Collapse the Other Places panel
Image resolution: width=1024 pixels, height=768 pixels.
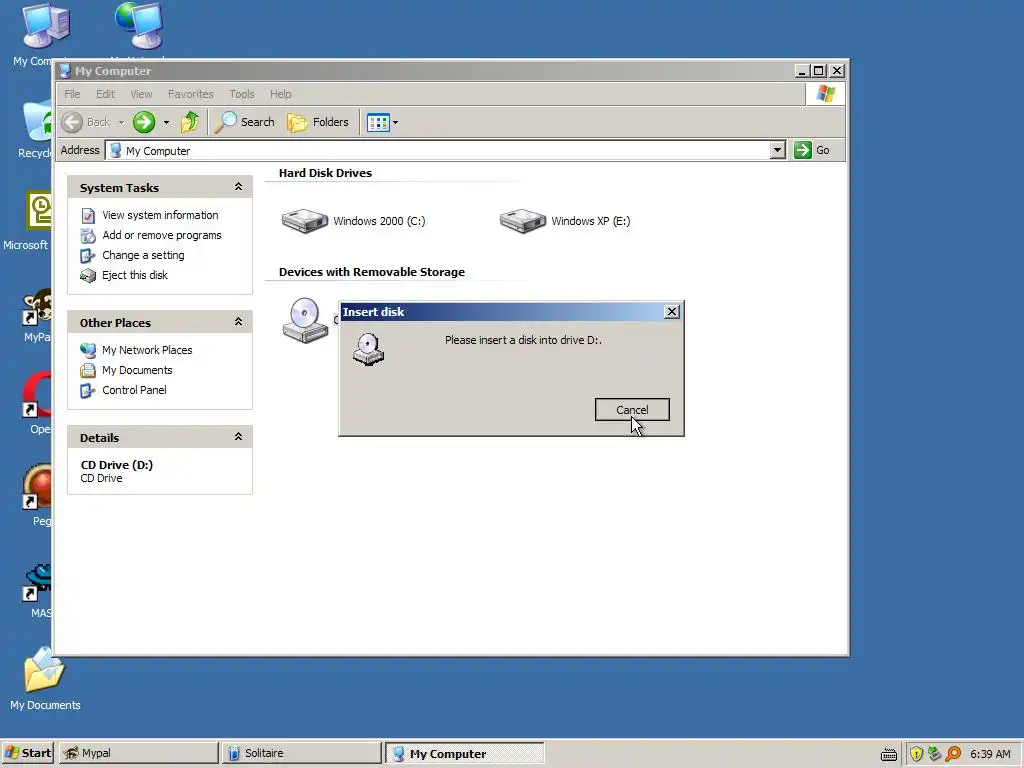(238, 322)
